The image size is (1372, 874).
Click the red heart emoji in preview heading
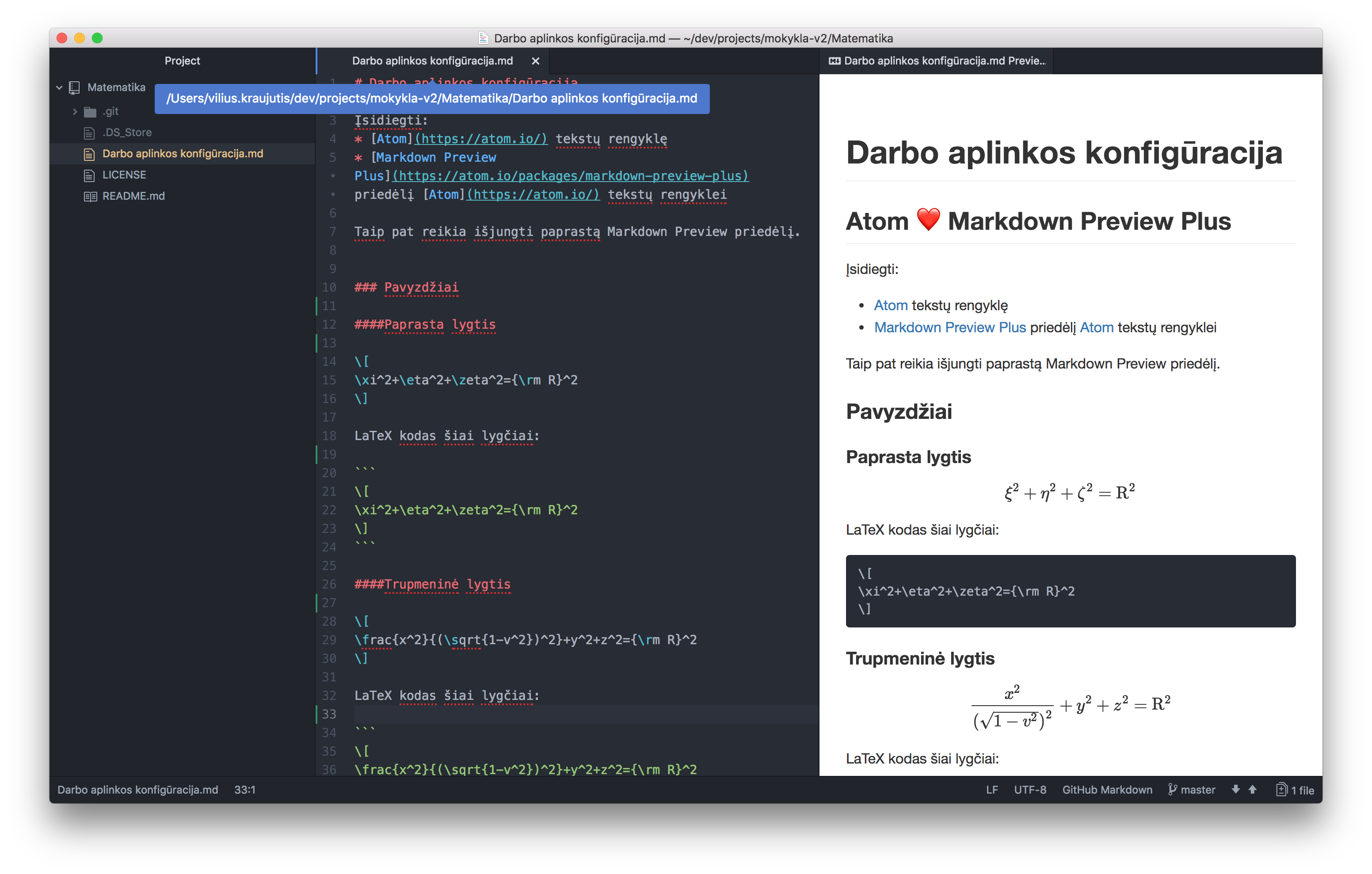pyautogui.click(x=928, y=220)
